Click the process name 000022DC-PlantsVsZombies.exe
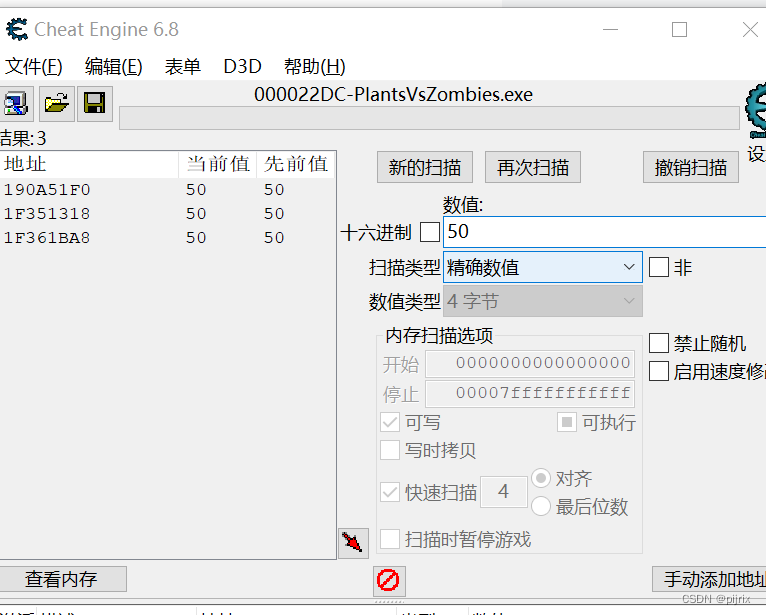The height and width of the screenshot is (615, 766). pyautogui.click(x=393, y=94)
